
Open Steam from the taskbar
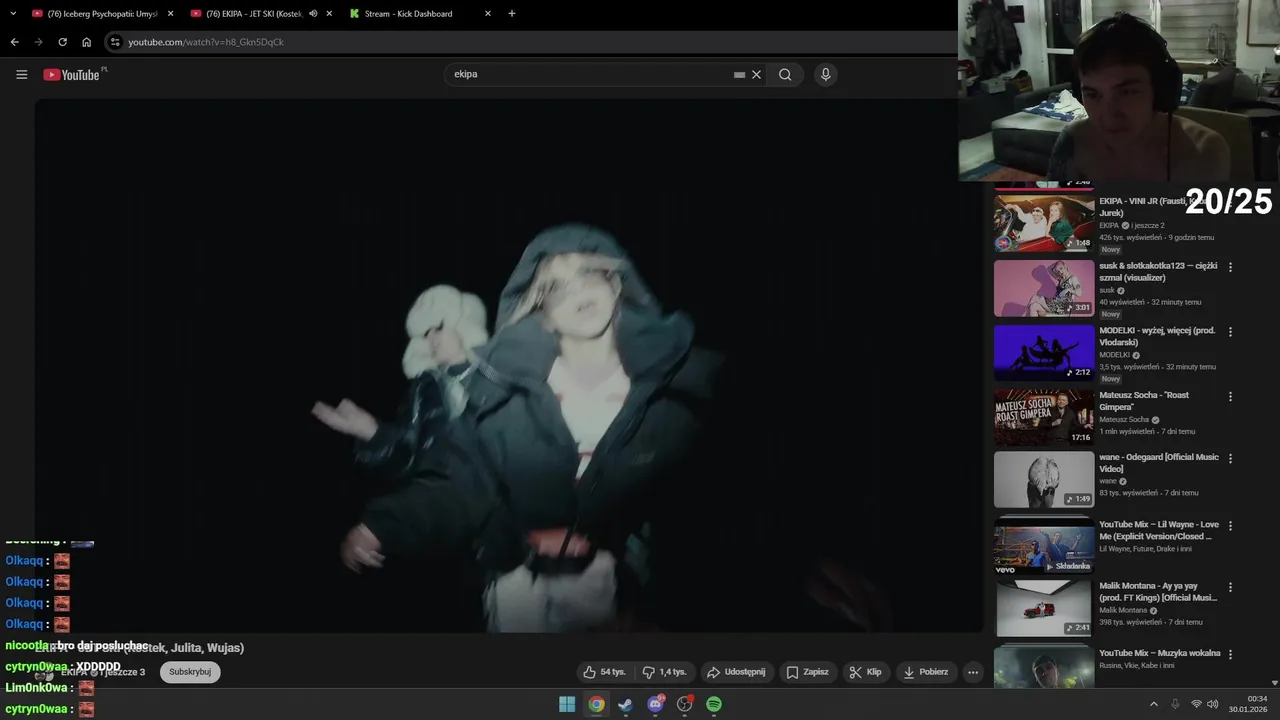(625, 704)
